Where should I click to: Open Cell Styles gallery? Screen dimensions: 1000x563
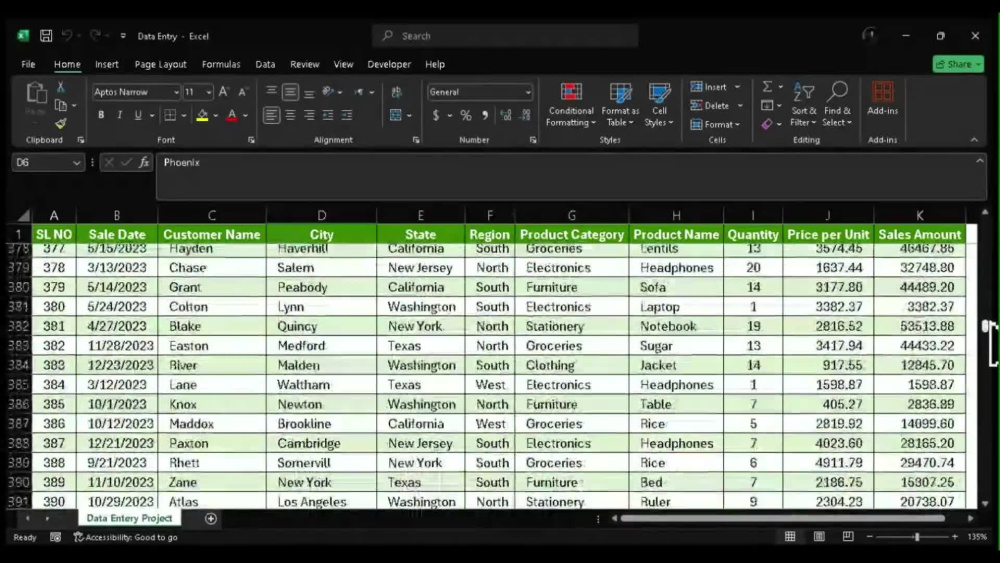pos(659,105)
